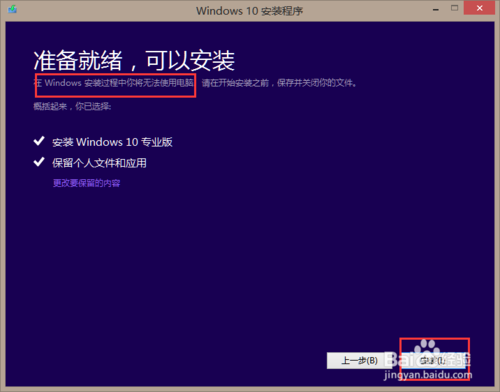
Task: Maximize the Windows 10 安装程序 window
Action: click(454, 8)
